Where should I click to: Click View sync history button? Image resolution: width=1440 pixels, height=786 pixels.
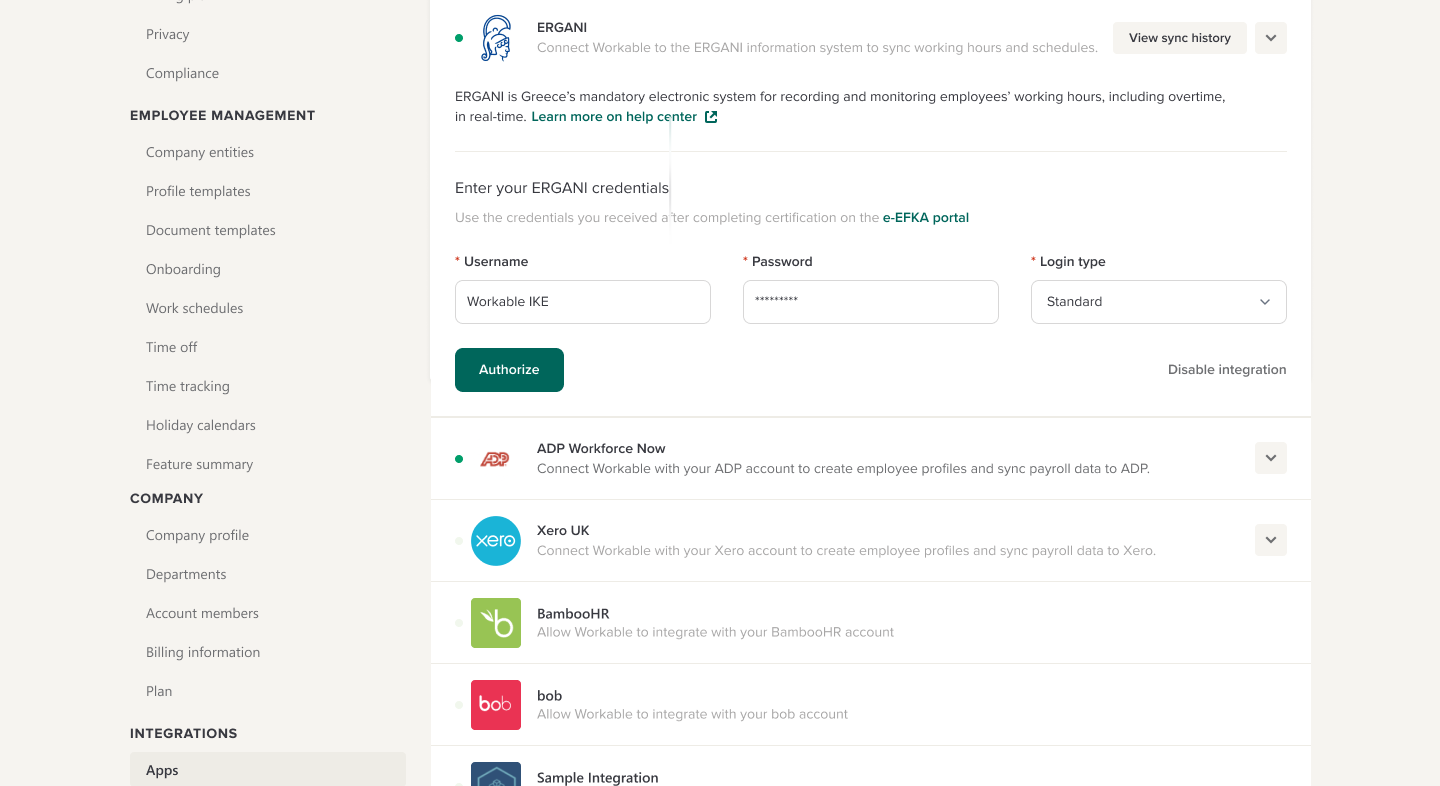[1180, 38]
